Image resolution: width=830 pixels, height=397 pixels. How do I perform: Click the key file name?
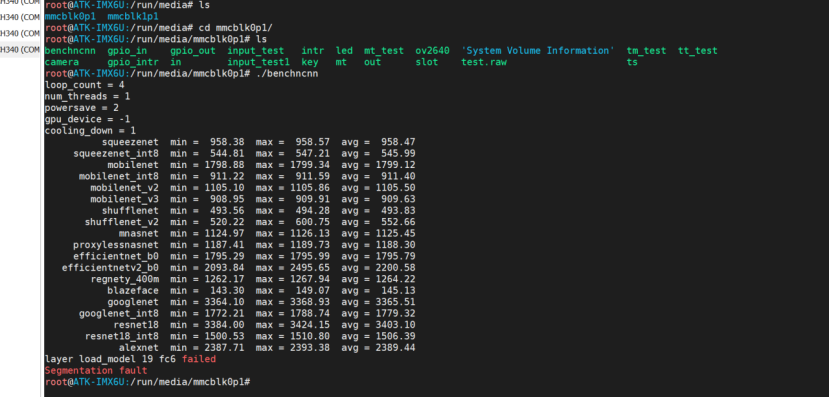coord(310,62)
